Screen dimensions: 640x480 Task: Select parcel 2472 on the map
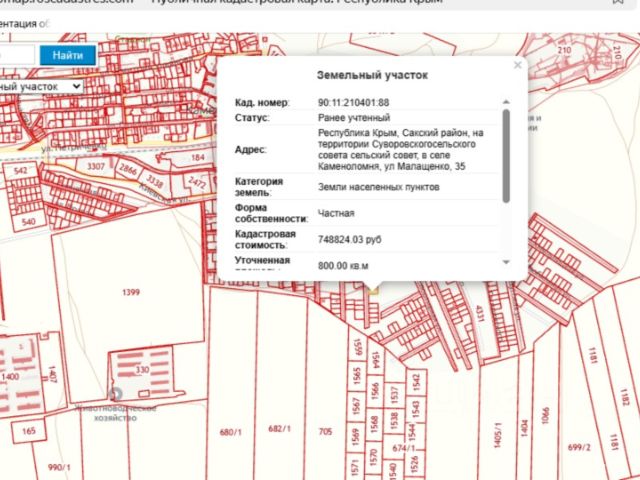click(x=197, y=182)
